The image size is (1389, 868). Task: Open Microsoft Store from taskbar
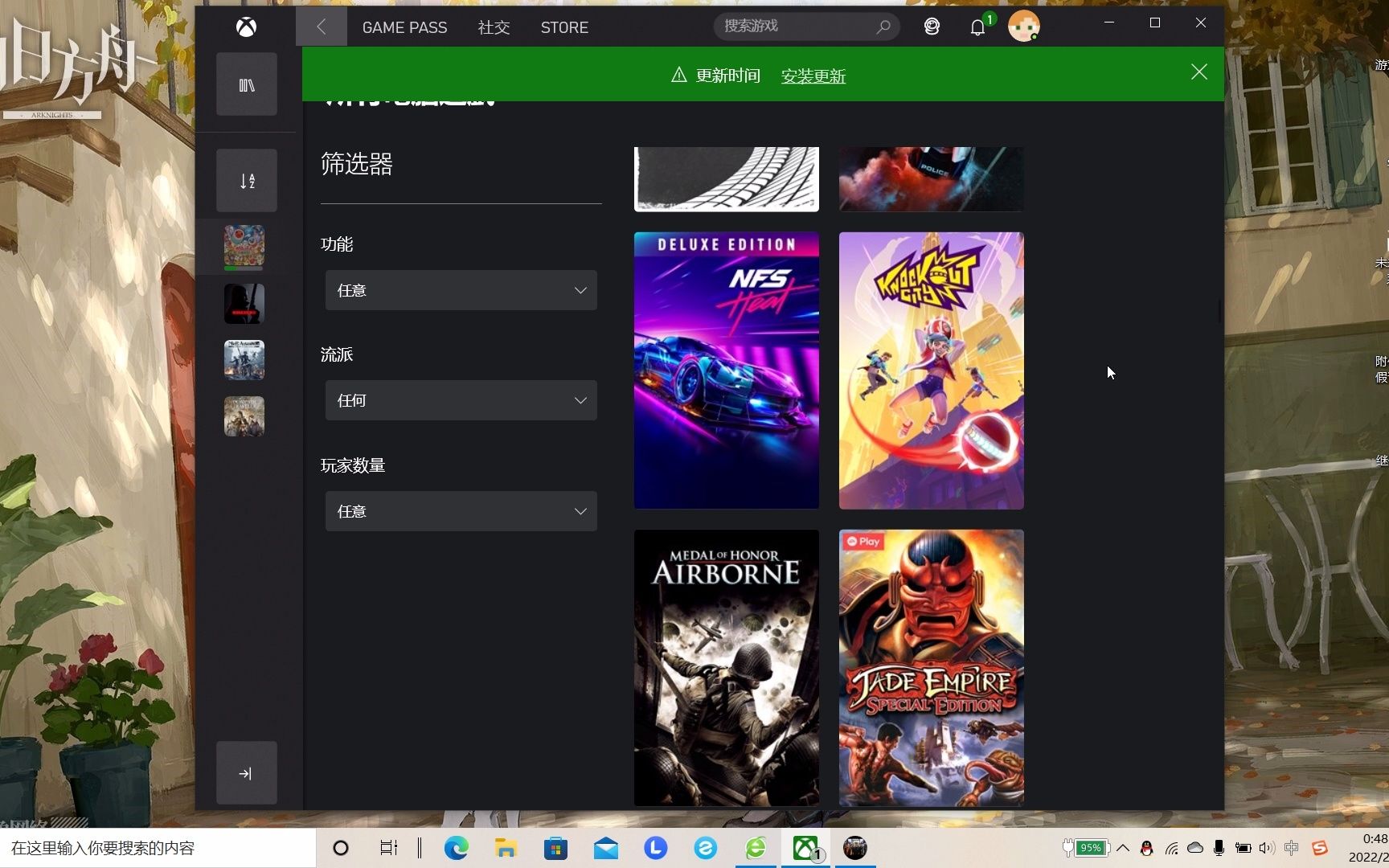555,848
